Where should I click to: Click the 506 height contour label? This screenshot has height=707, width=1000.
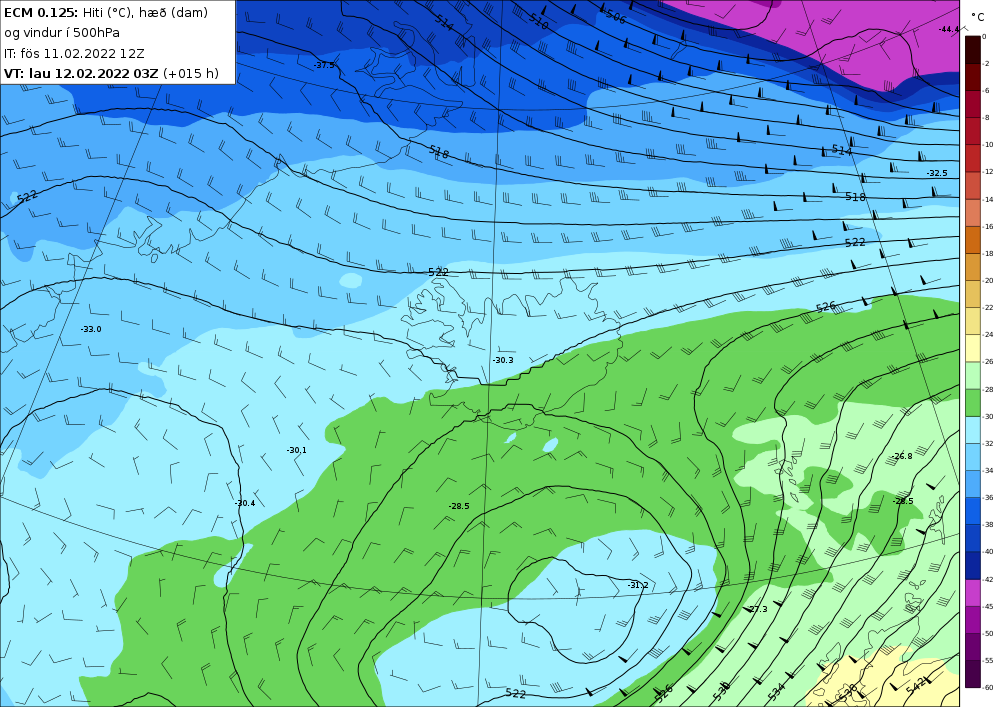(x=616, y=17)
